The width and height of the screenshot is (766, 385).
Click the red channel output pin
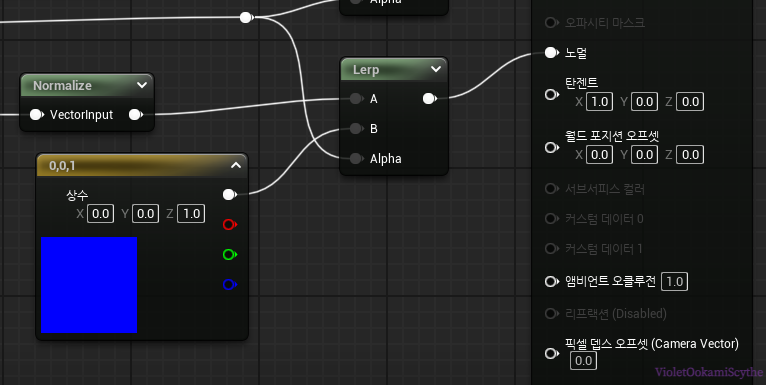(x=230, y=224)
